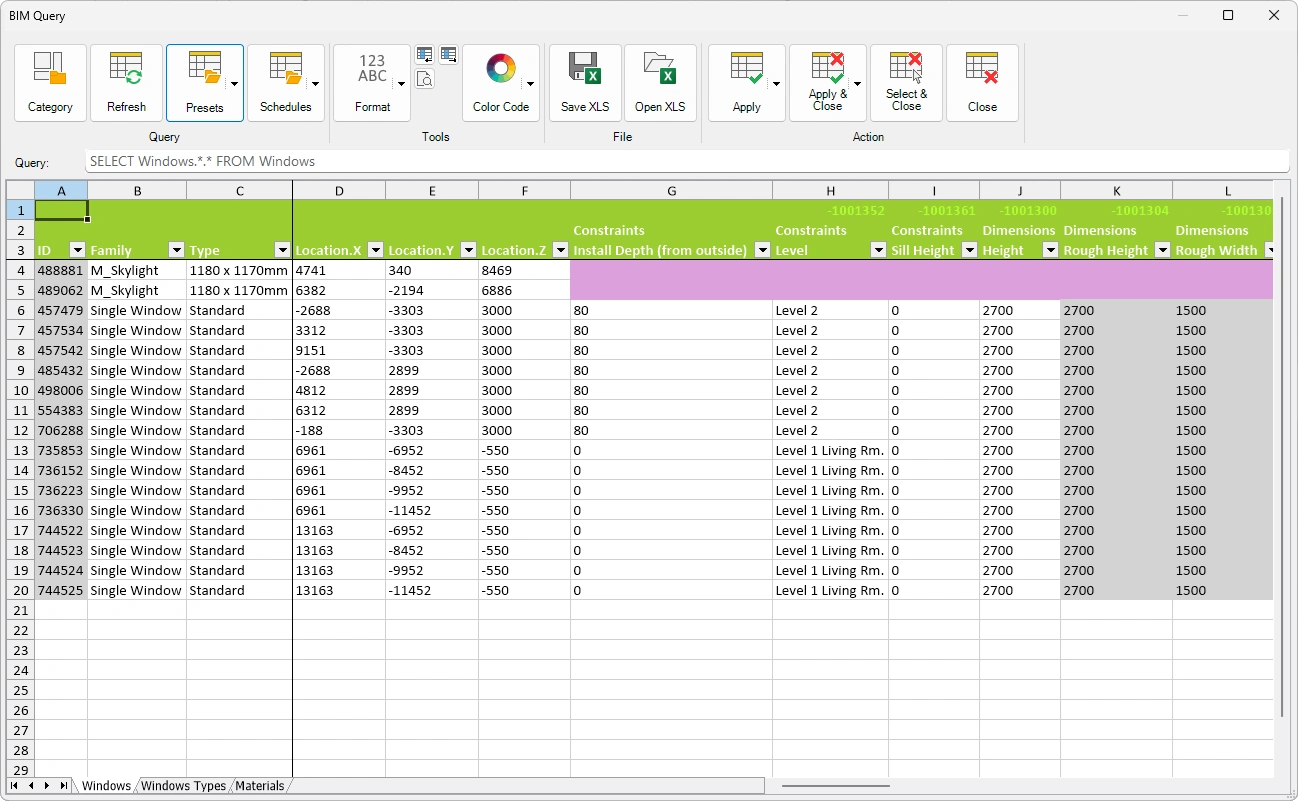Expand the Presets dropdown arrow

pos(236,83)
